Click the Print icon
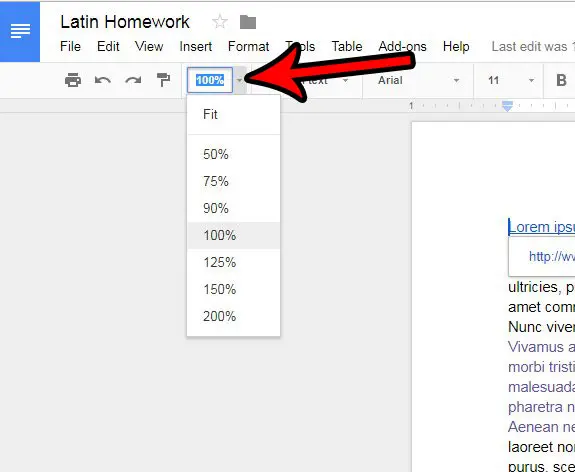The width and height of the screenshot is (575, 472). tap(73, 80)
